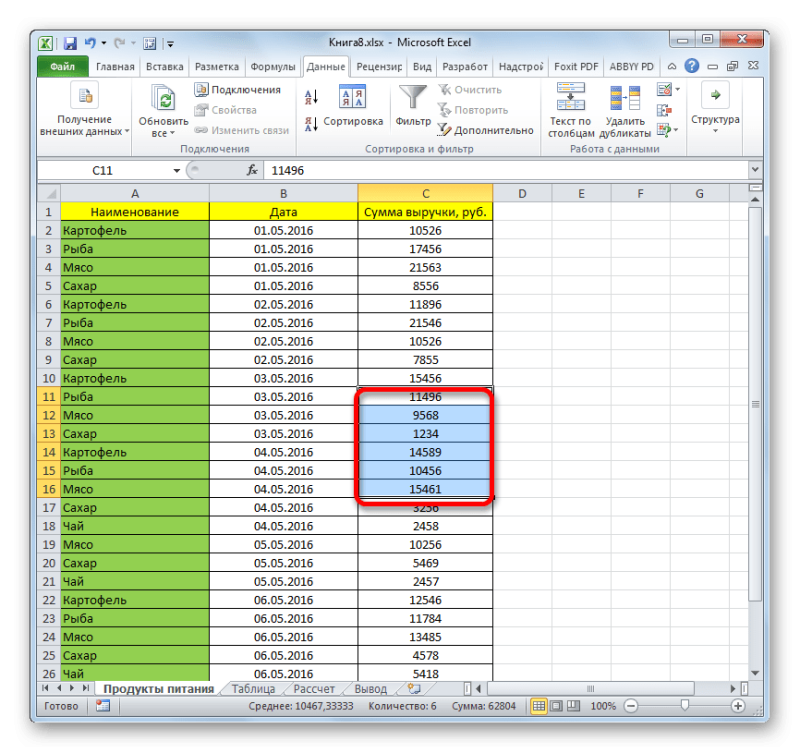Screen dimensions: 800x753
Task: Click the zoom slider handle
Action: (x=685, y=706)
